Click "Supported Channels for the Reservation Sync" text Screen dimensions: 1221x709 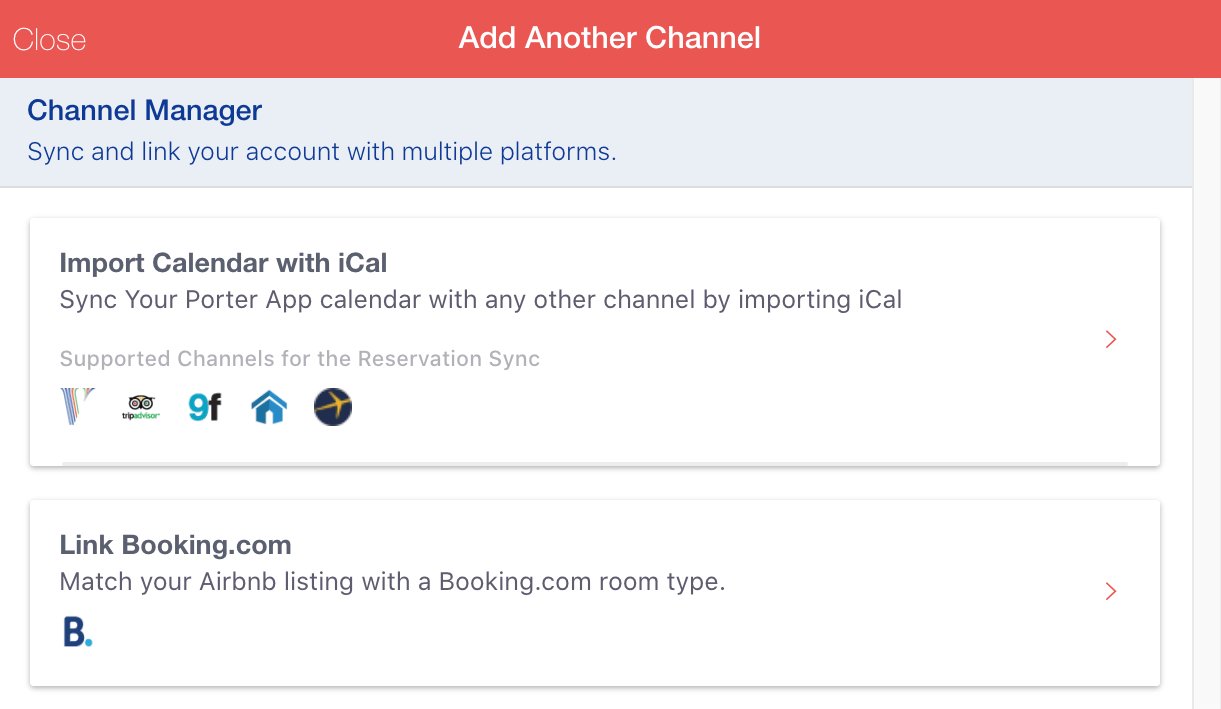(x=300, y=359)
